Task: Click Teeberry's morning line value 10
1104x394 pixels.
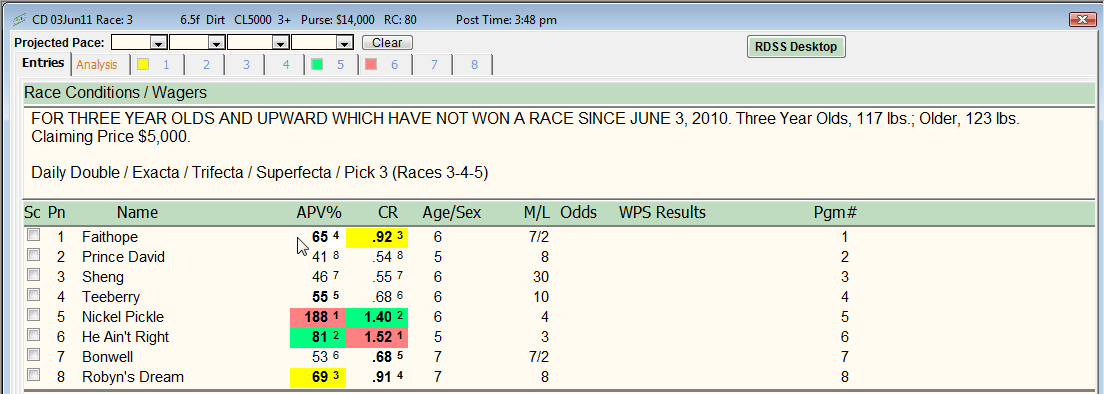Action: (541, 297)
